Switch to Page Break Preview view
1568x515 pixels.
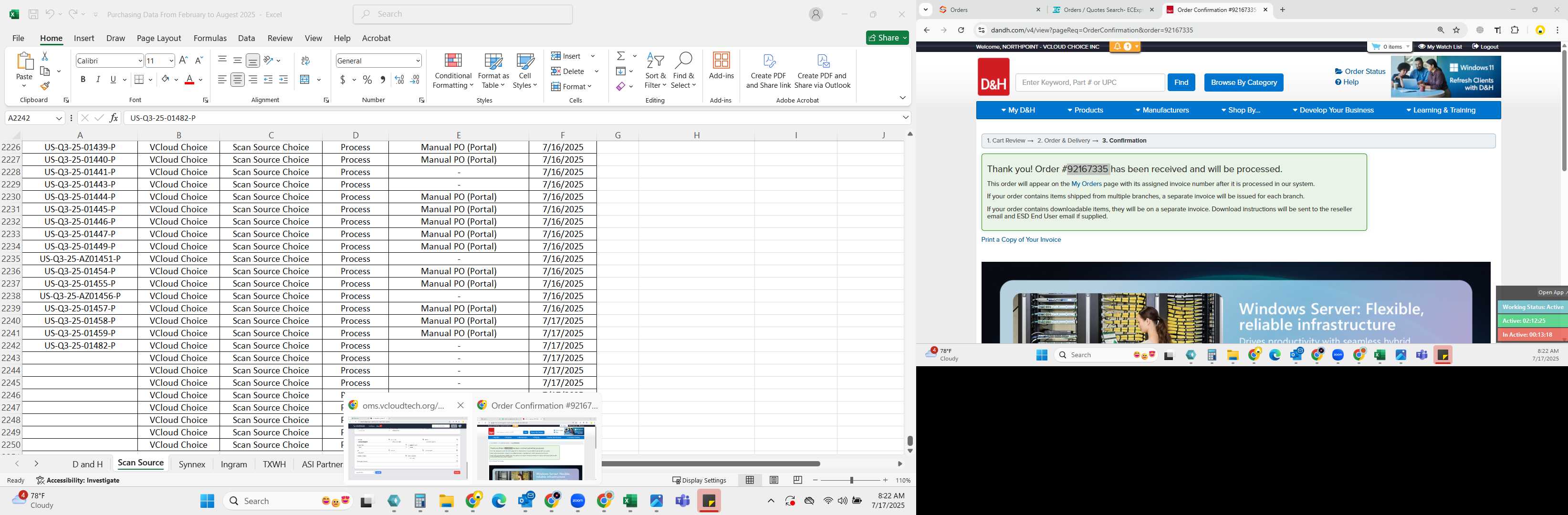pyautogui.click(x=797, y=480)
